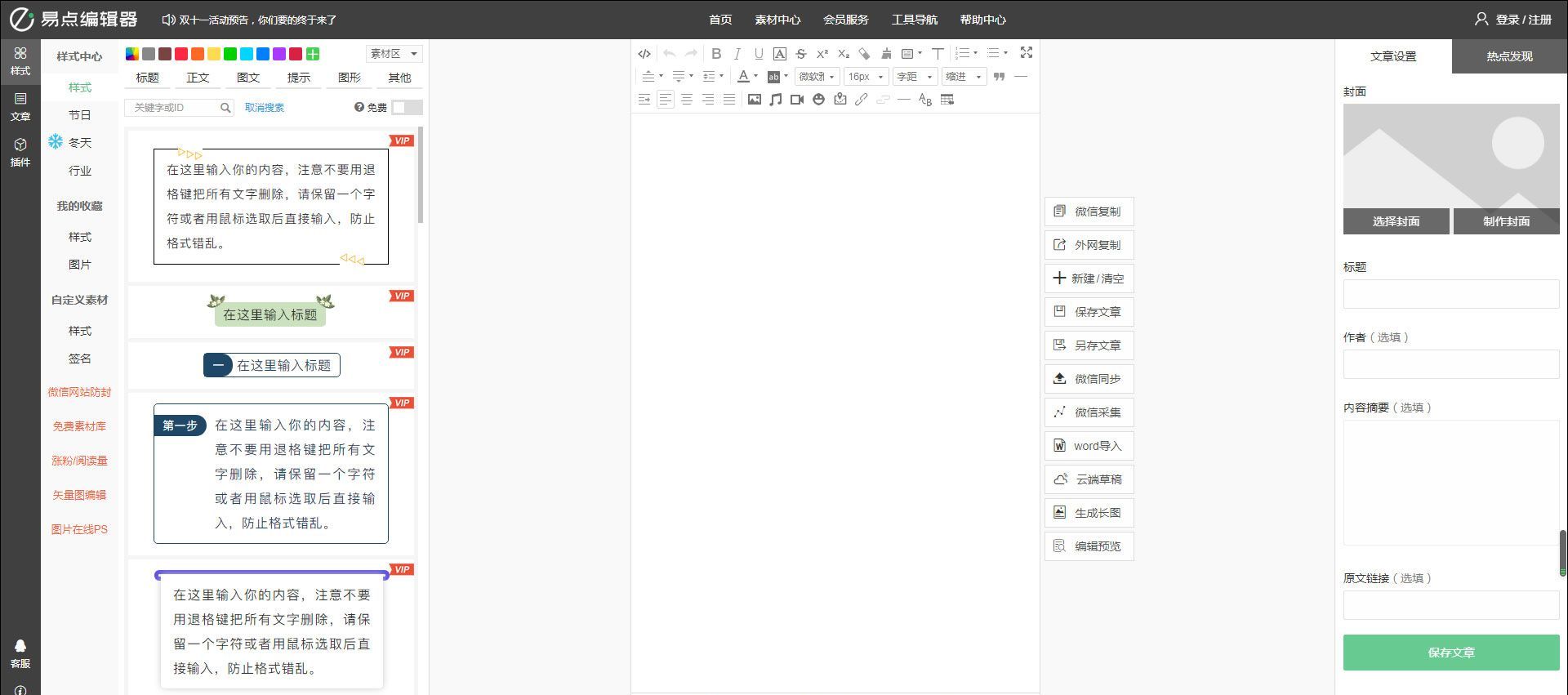This screenshot has height=695, width=1568.
Task: Insert a video
Action: click(797, 100)
